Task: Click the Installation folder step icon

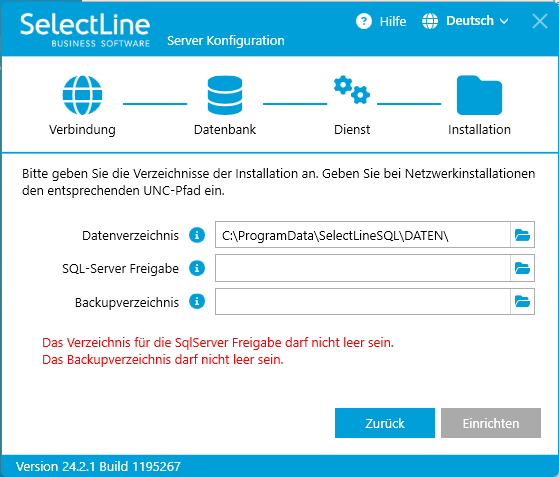Action: 479,95
